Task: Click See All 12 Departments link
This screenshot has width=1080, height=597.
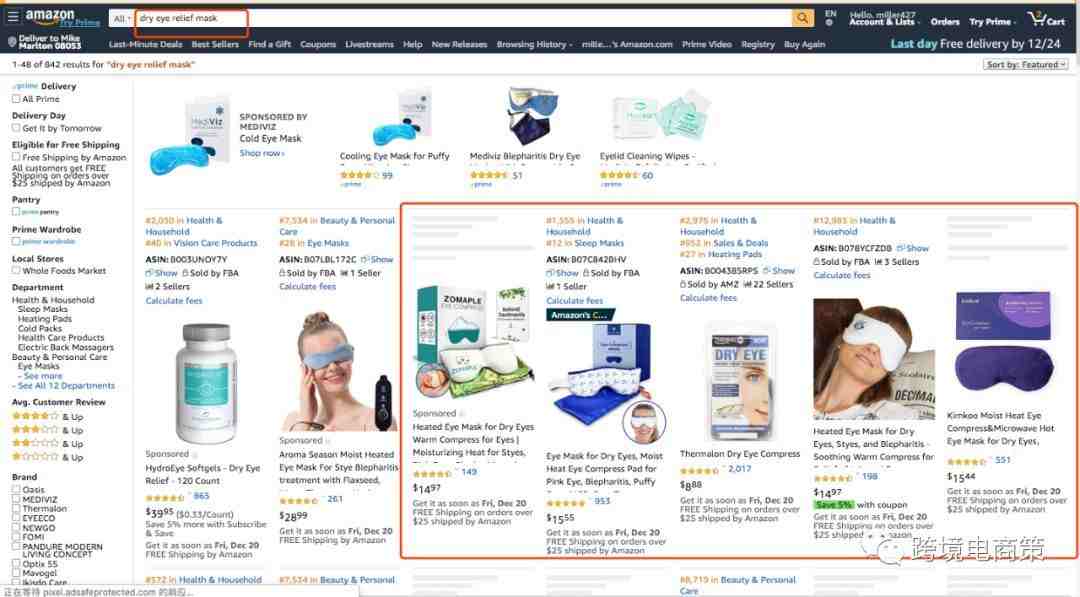Action: (66, 386)
